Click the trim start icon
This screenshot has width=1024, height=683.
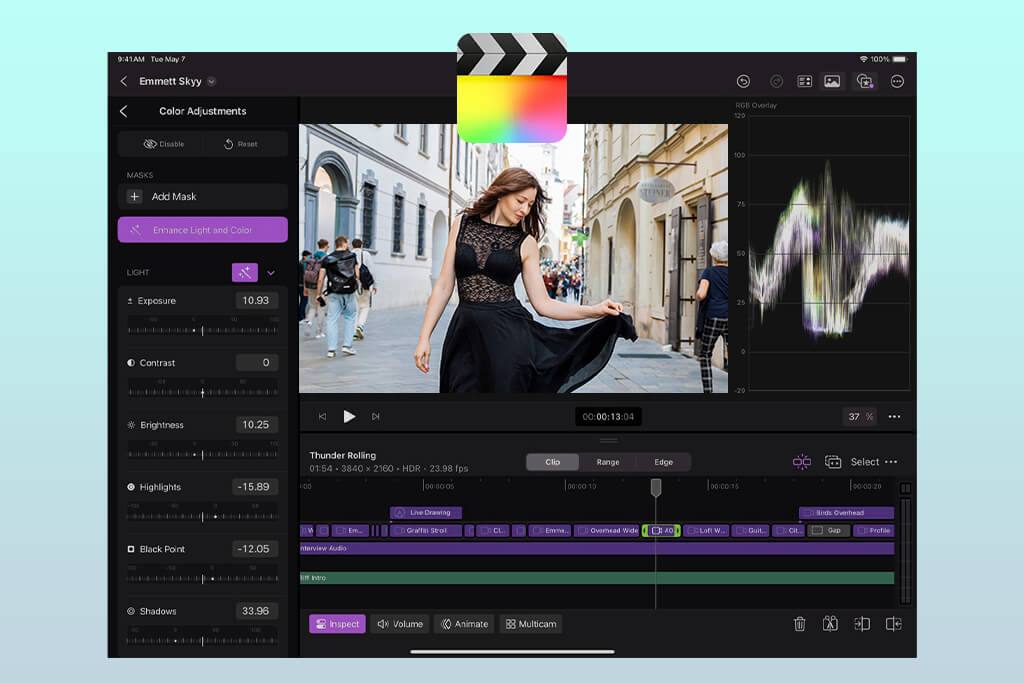[x=862, y=624]
